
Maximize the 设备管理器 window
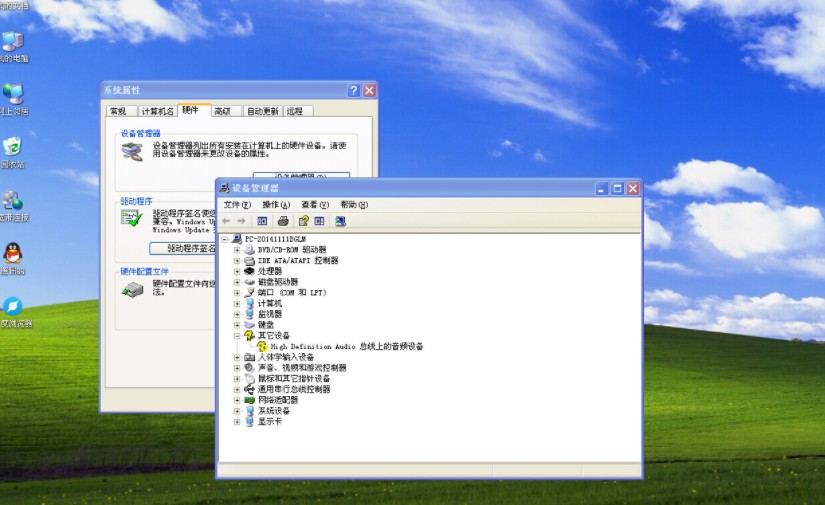pos(617,188)
